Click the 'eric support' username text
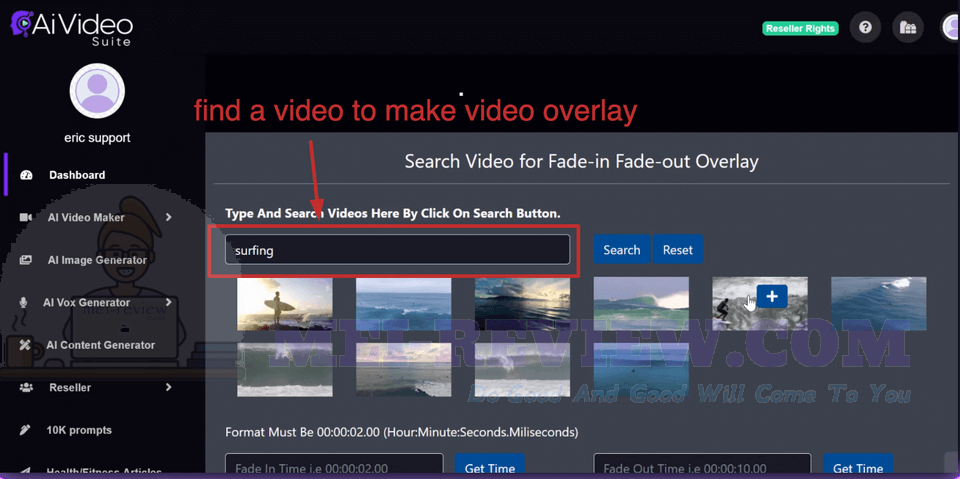 [97, 138]
